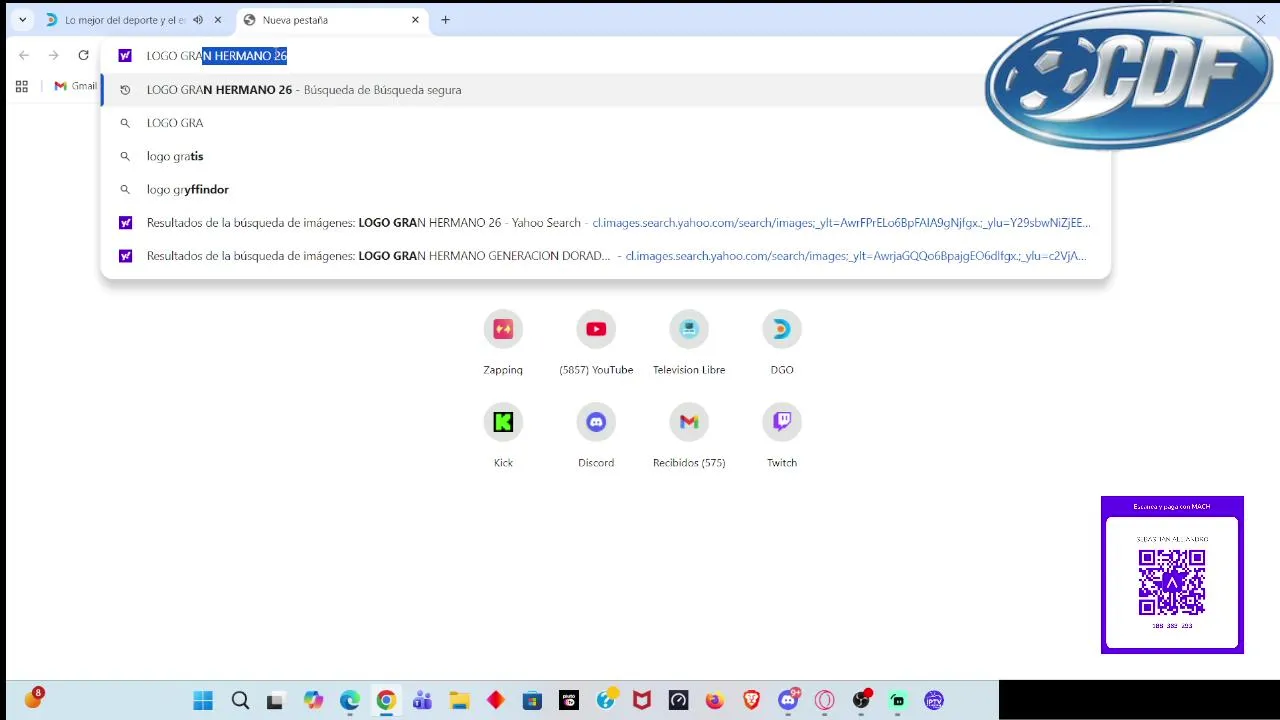Open Yahoo image results 'GRAN HERMANO 26'

click(x=606, y=223)
